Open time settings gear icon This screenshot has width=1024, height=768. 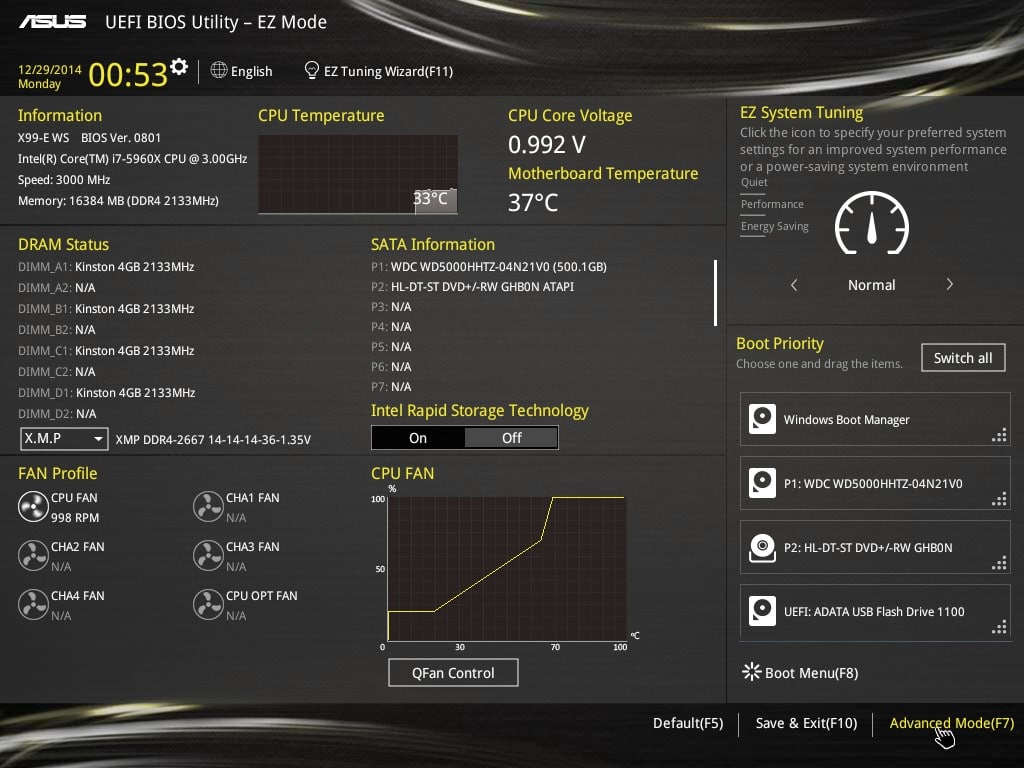pos(179,66)
